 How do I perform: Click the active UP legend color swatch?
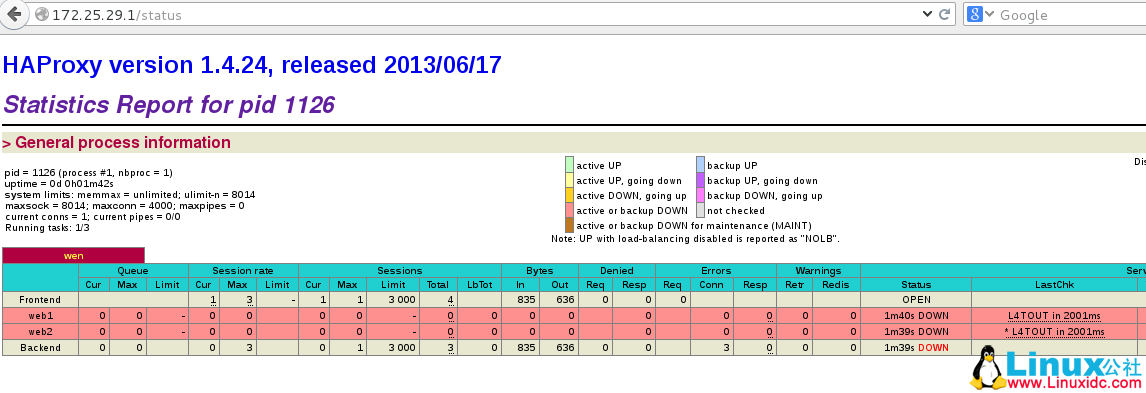(x=569, y=165)
